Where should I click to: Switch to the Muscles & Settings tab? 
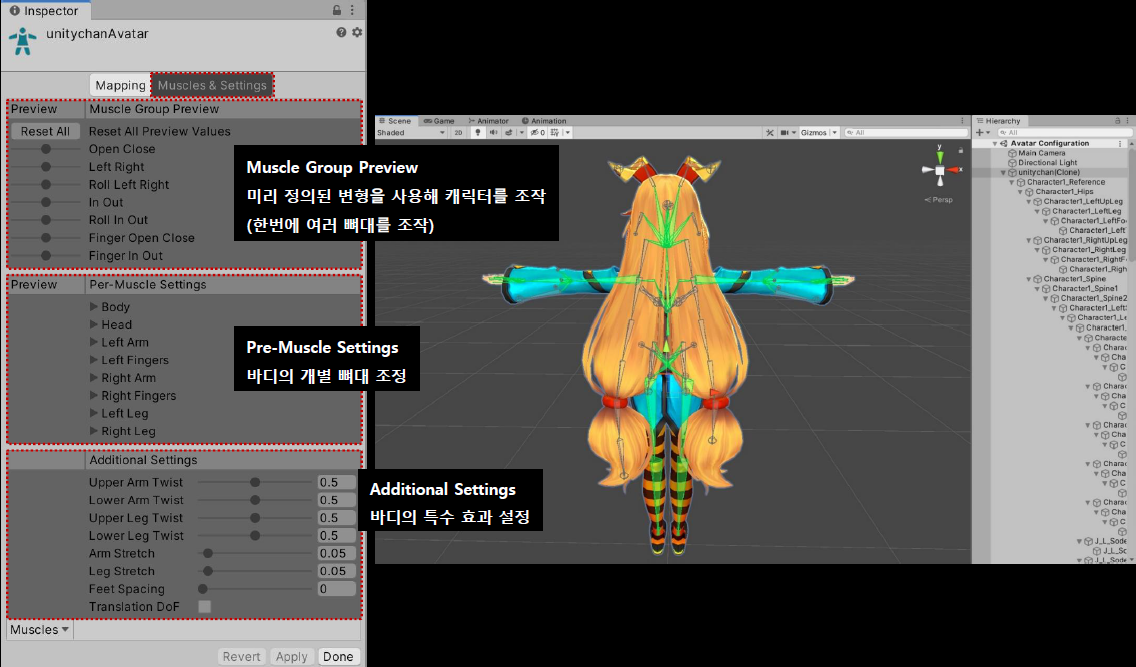point(212,85)
